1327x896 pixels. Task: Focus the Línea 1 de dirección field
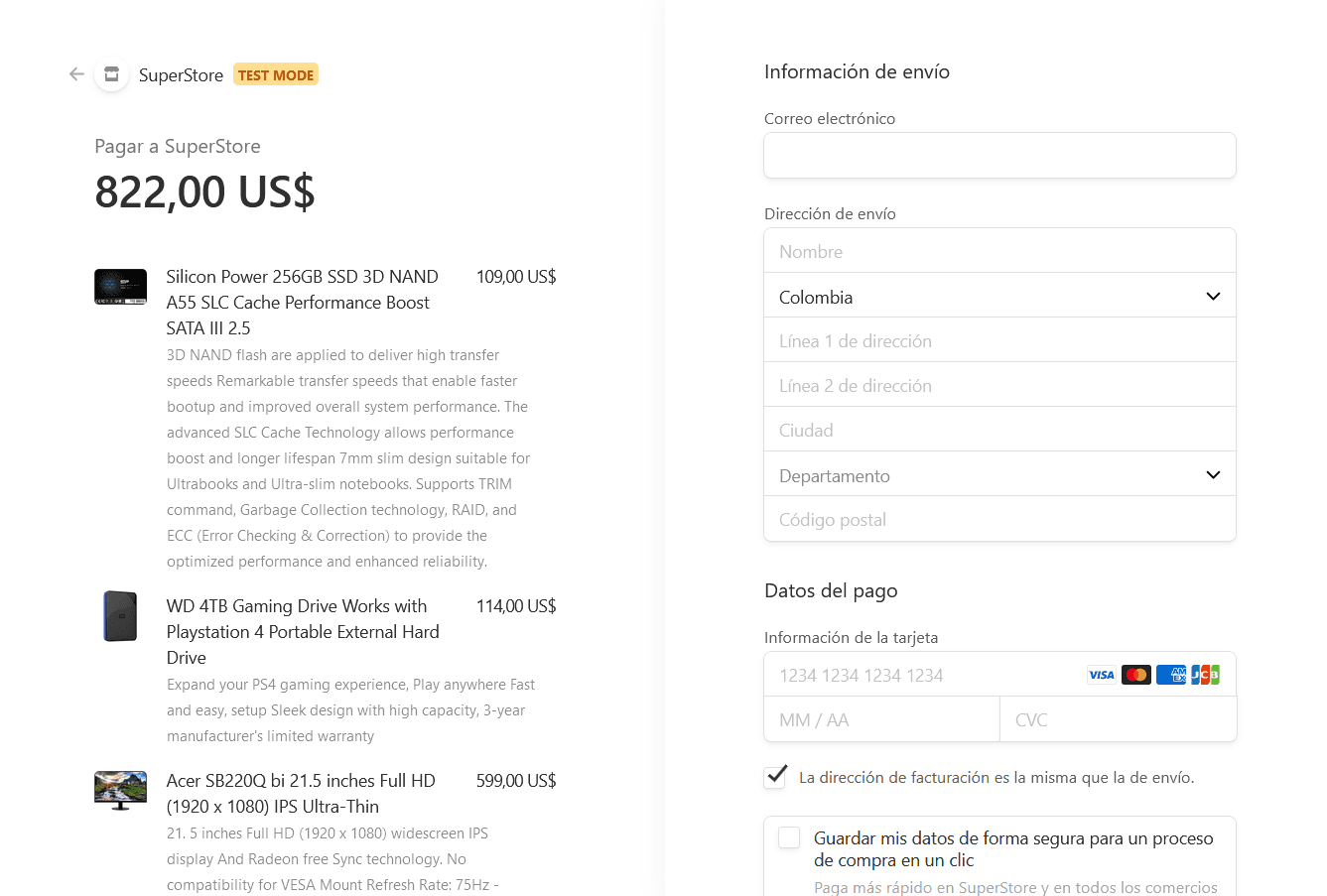999,340
